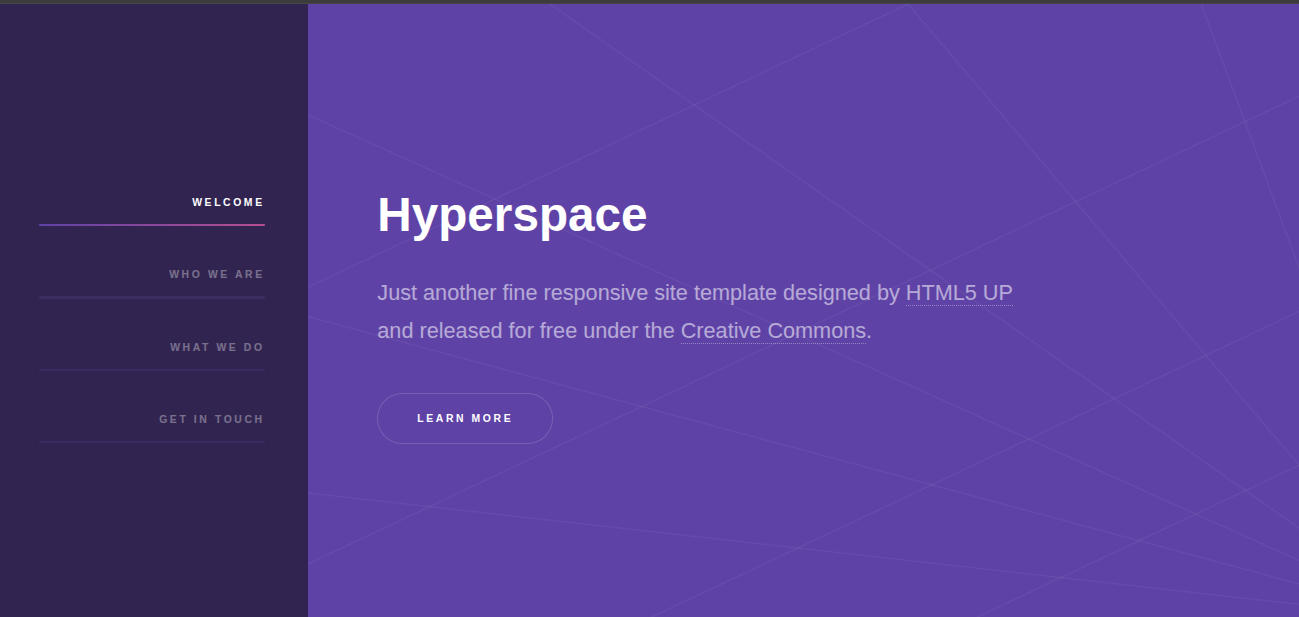Click the divider line under GET IN TOUCH
Image resolution: width=1299 pixels, height=617 pixels.
tap(152, 442)
